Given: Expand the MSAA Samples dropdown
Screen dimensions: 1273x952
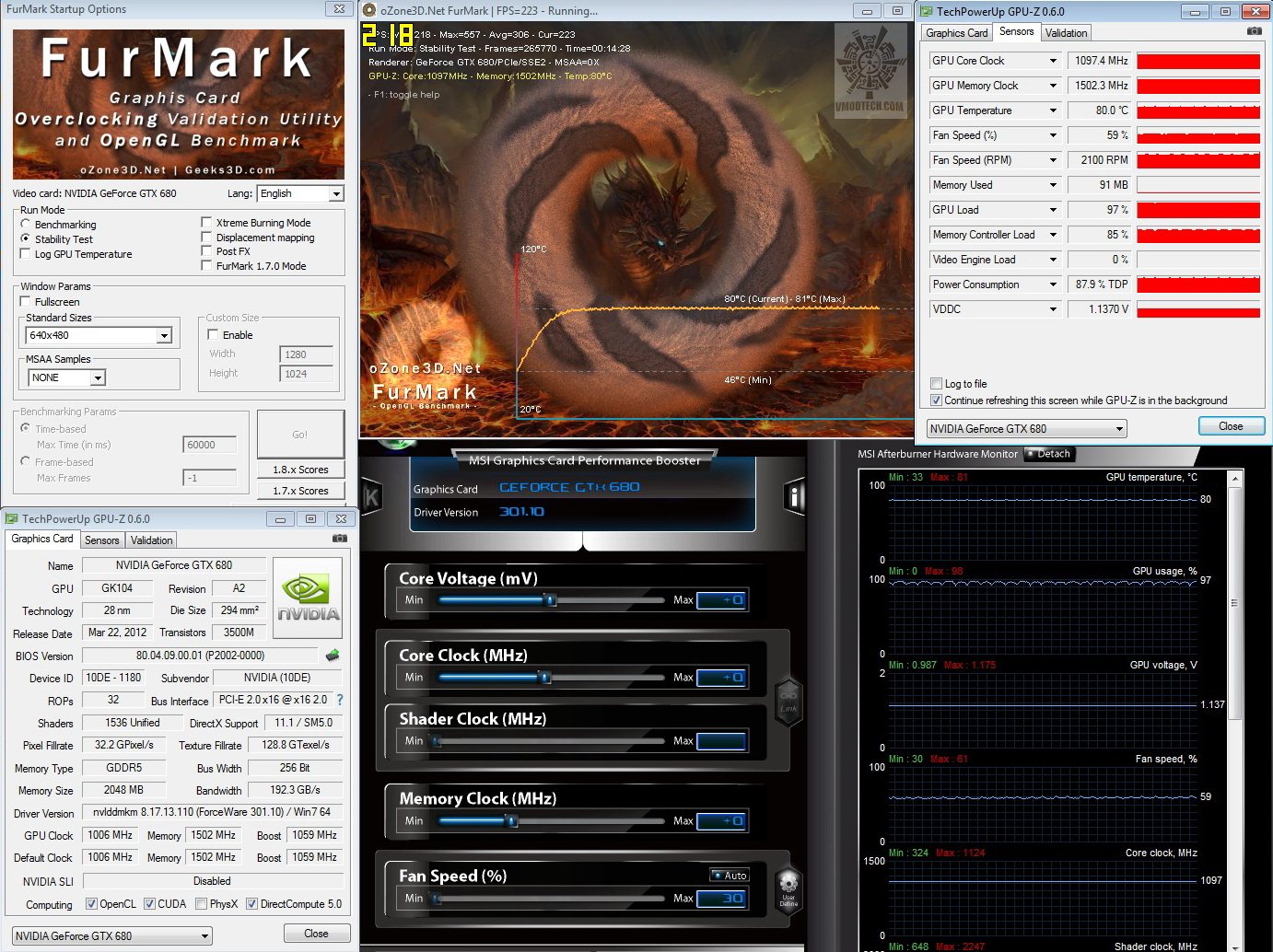Looking at the screenshot, I should [98, 378].
